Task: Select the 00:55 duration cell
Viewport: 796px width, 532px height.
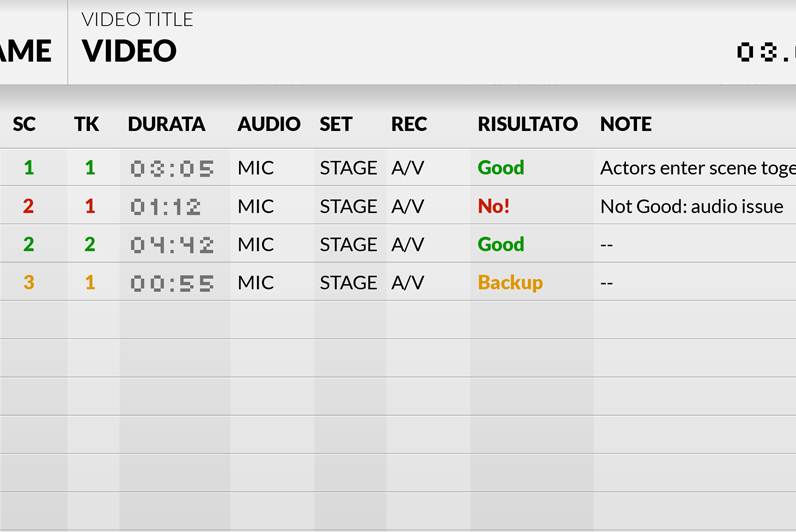Action: 172,284
